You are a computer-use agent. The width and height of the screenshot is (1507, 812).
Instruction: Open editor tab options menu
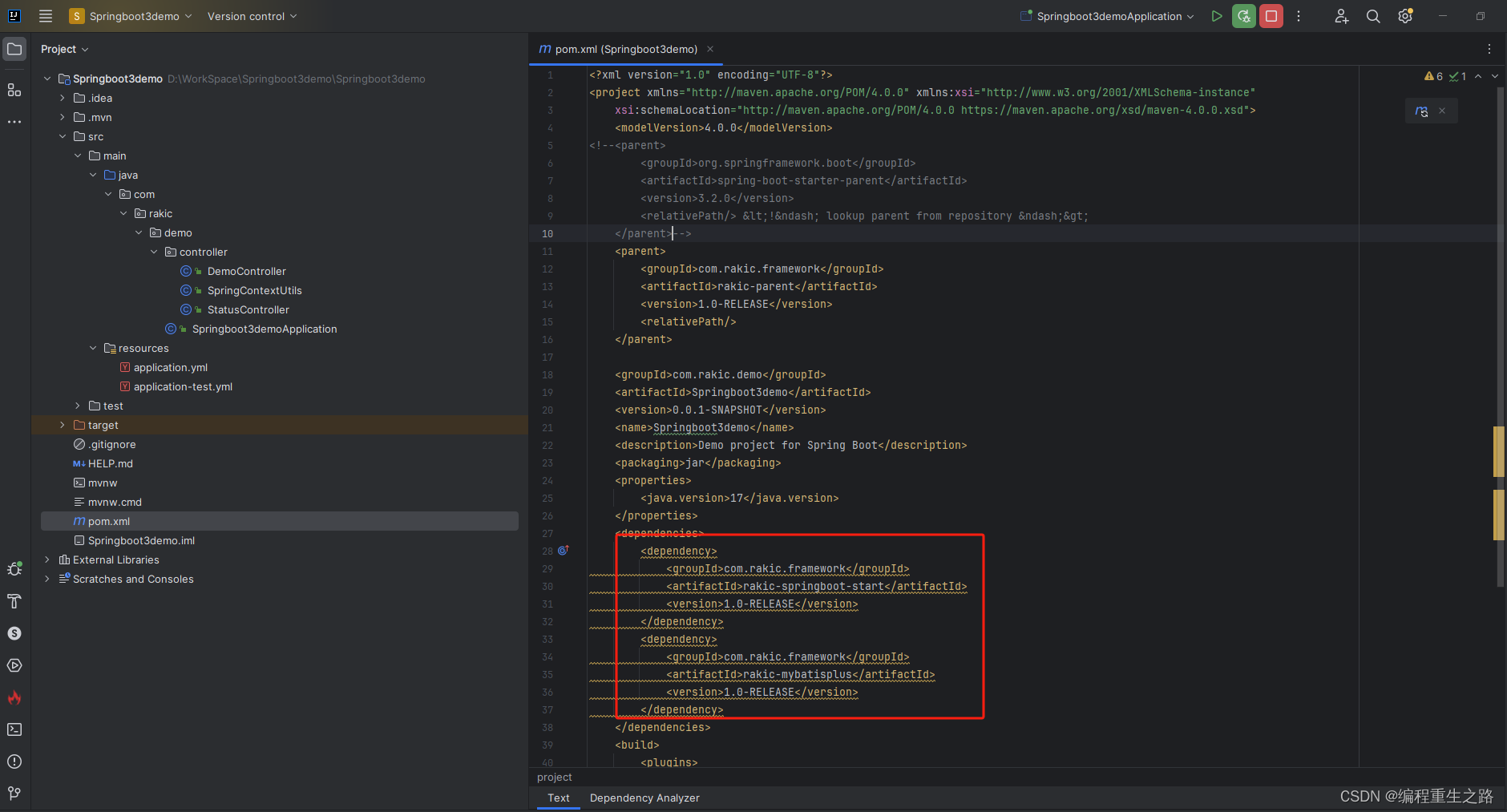tap(1489, 49)
